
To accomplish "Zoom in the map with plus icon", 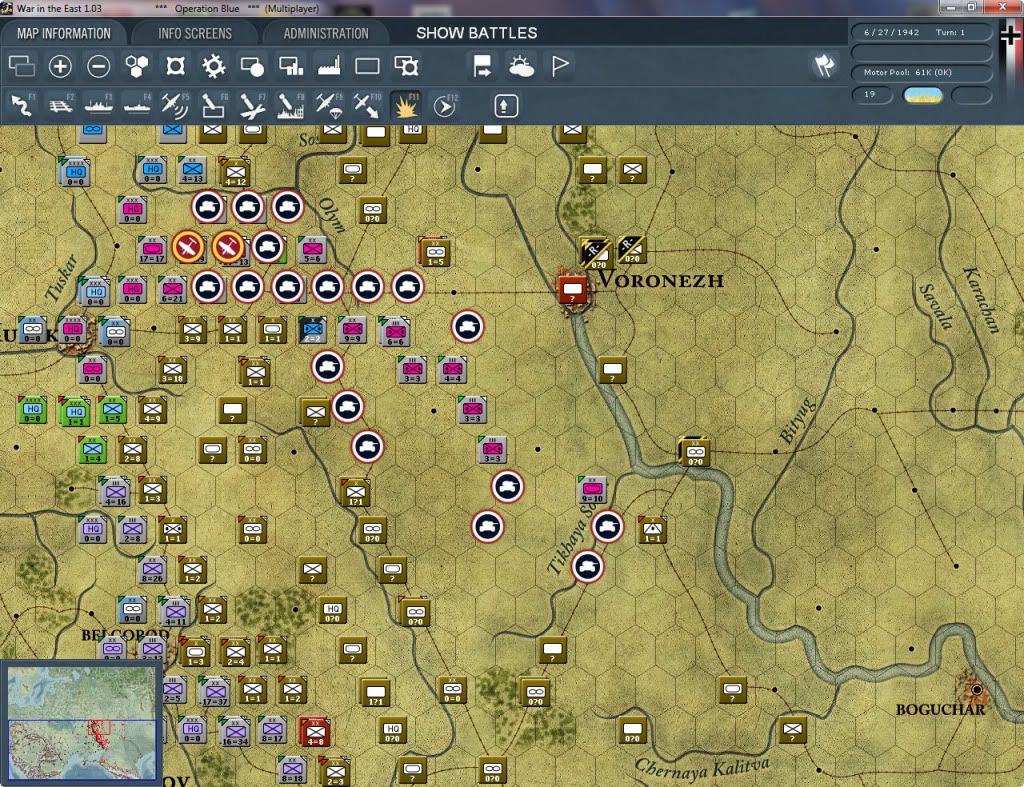I will coord(60,66).
